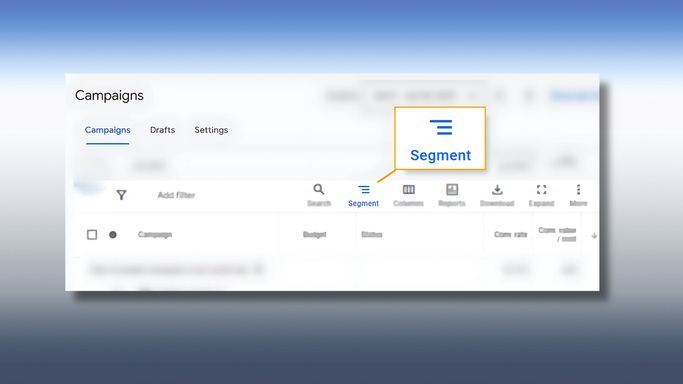Click the status dot column header
The width and height of the screenshot is (683, 384).
[113, 235]
